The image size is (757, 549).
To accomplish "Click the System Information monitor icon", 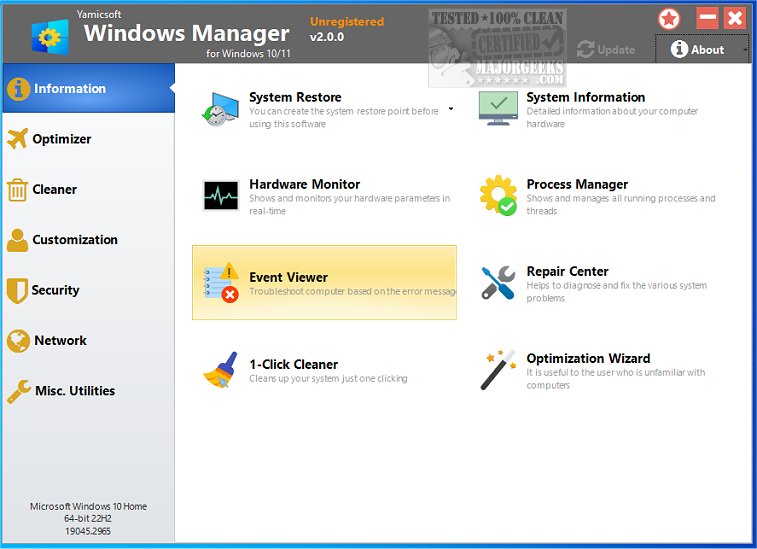I will click(497, 108).
